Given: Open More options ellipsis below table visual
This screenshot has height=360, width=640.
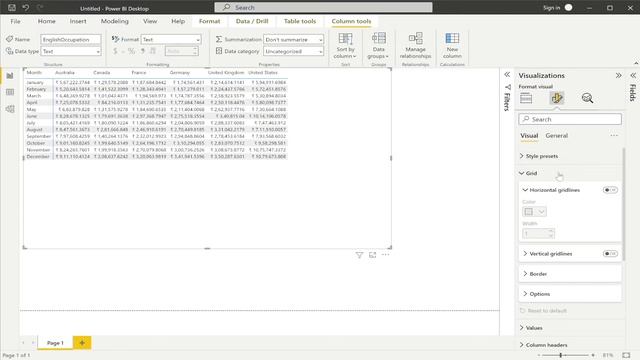Looking at the screenshot, I should tap(385, 255).
